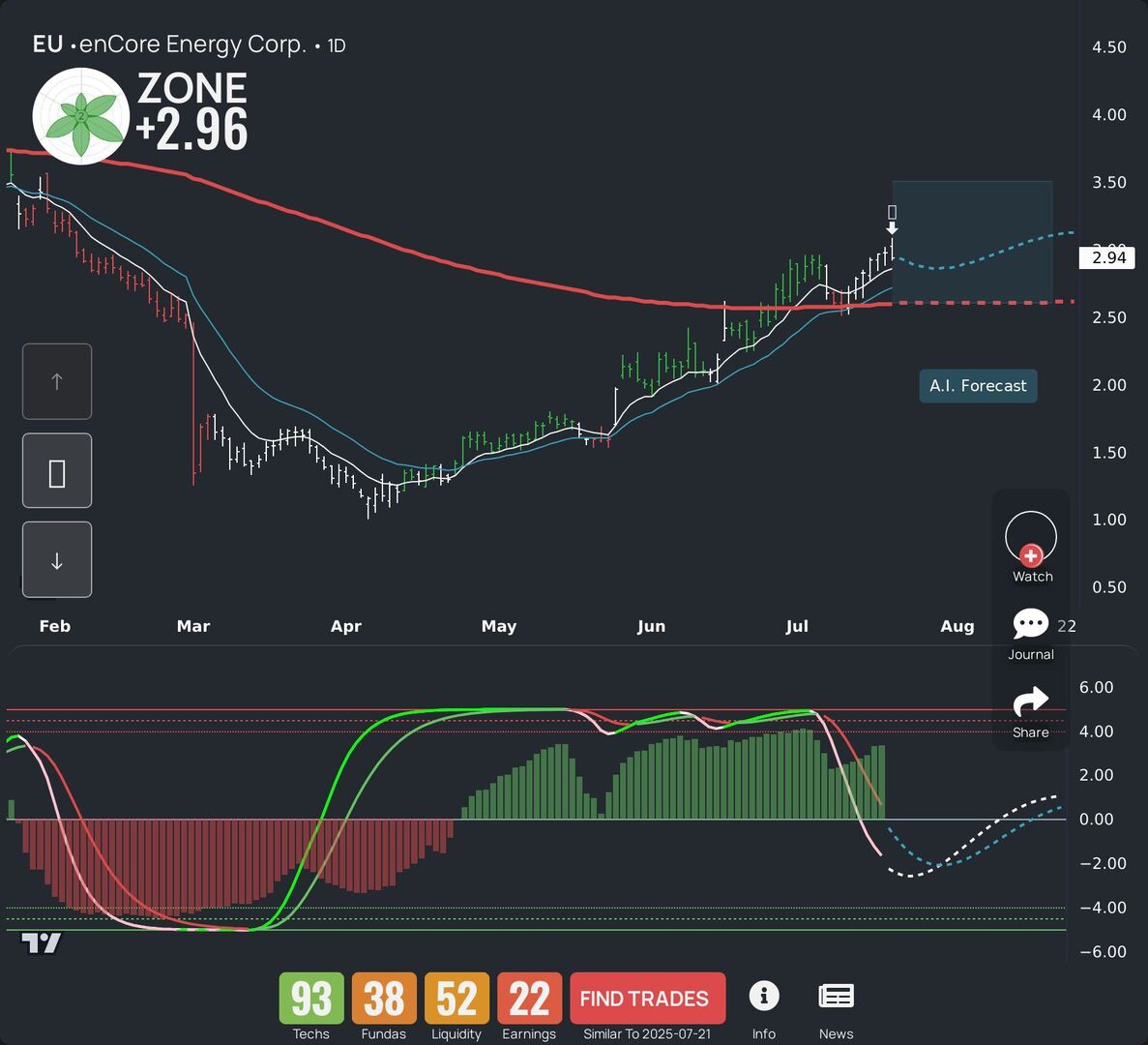Open the Earnings score 22
The width and height of the screenshot is (1148, 1045).
coord(529,999)
